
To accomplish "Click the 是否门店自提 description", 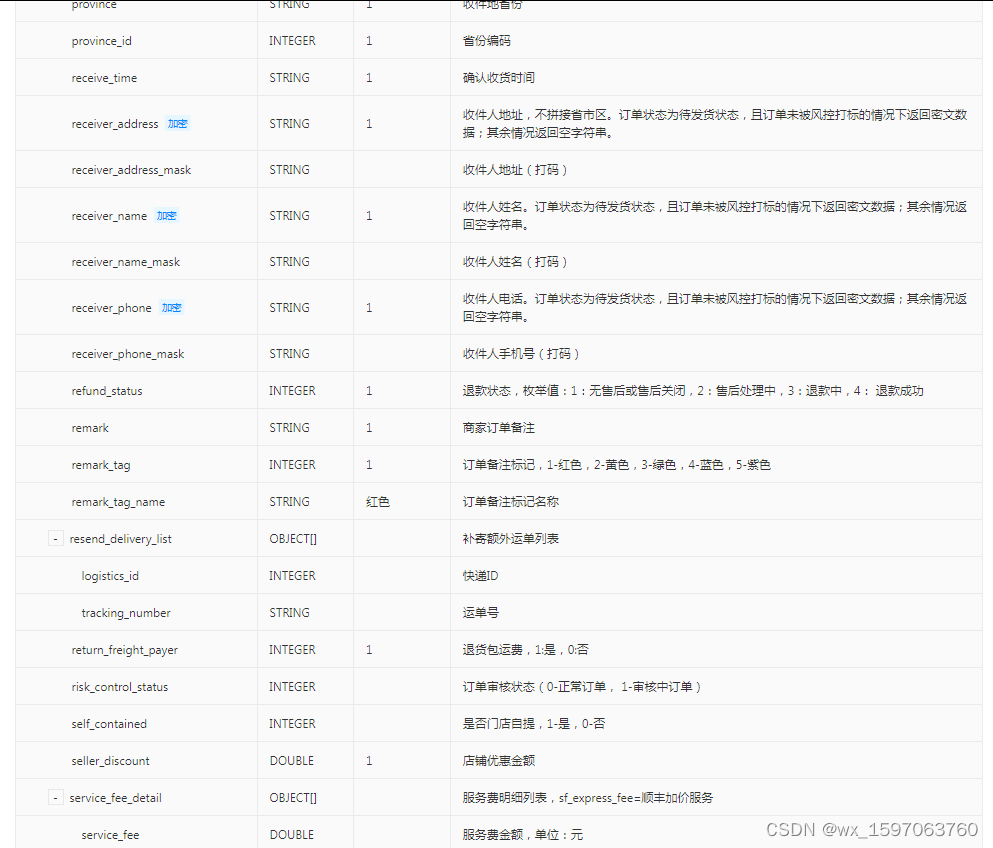I will coord(534,724).
